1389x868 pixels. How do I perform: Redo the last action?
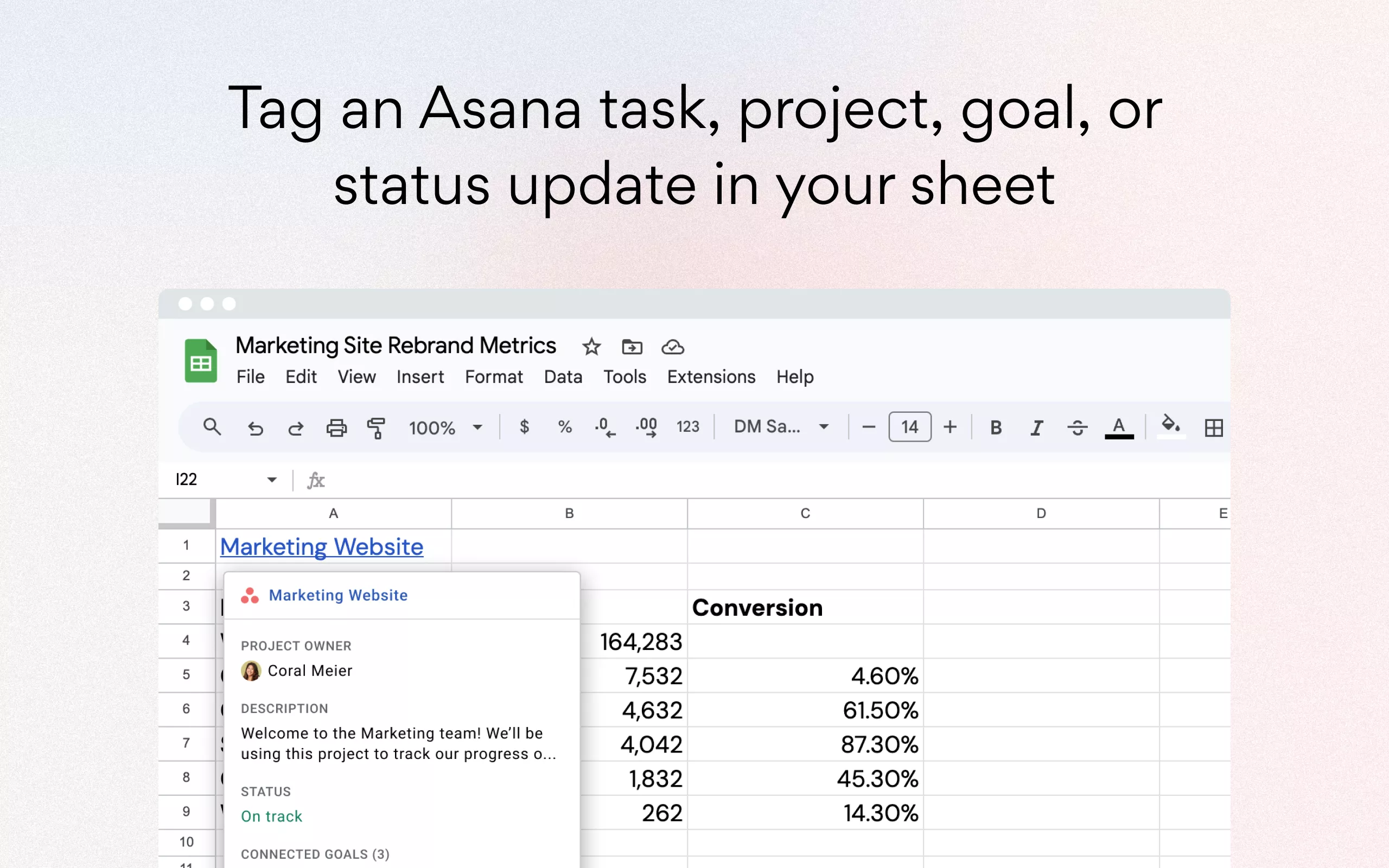point(296,427)
